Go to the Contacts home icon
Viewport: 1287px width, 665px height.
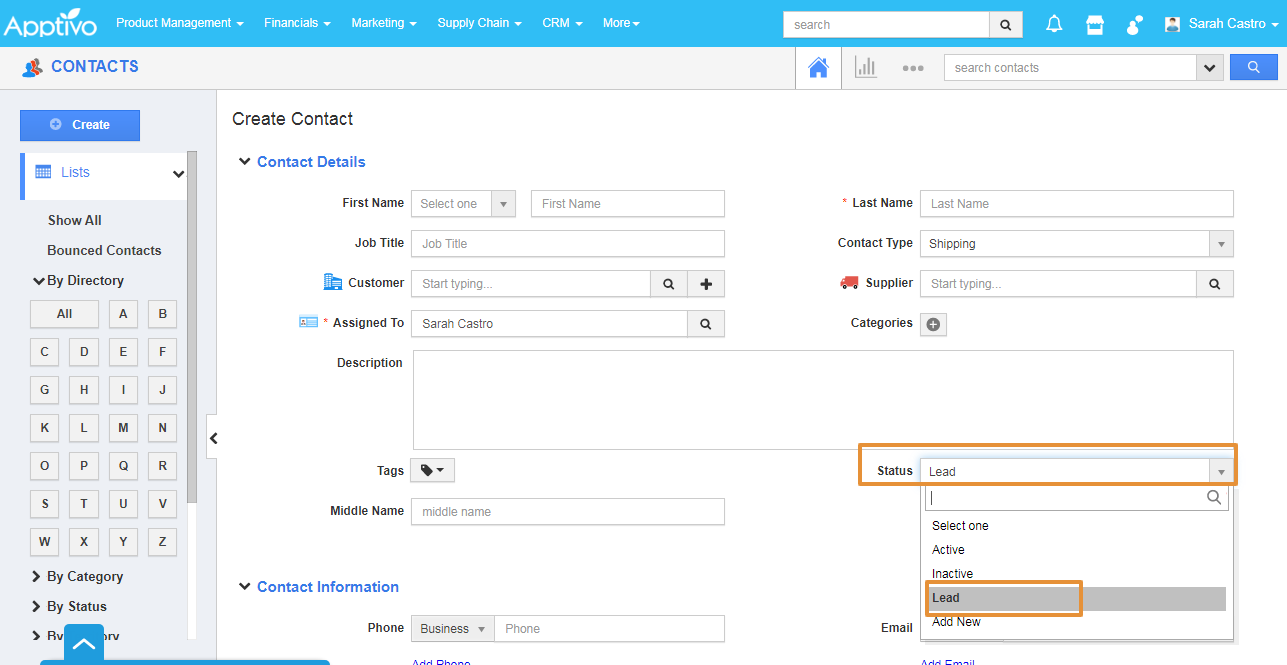[x=818, y=68]
